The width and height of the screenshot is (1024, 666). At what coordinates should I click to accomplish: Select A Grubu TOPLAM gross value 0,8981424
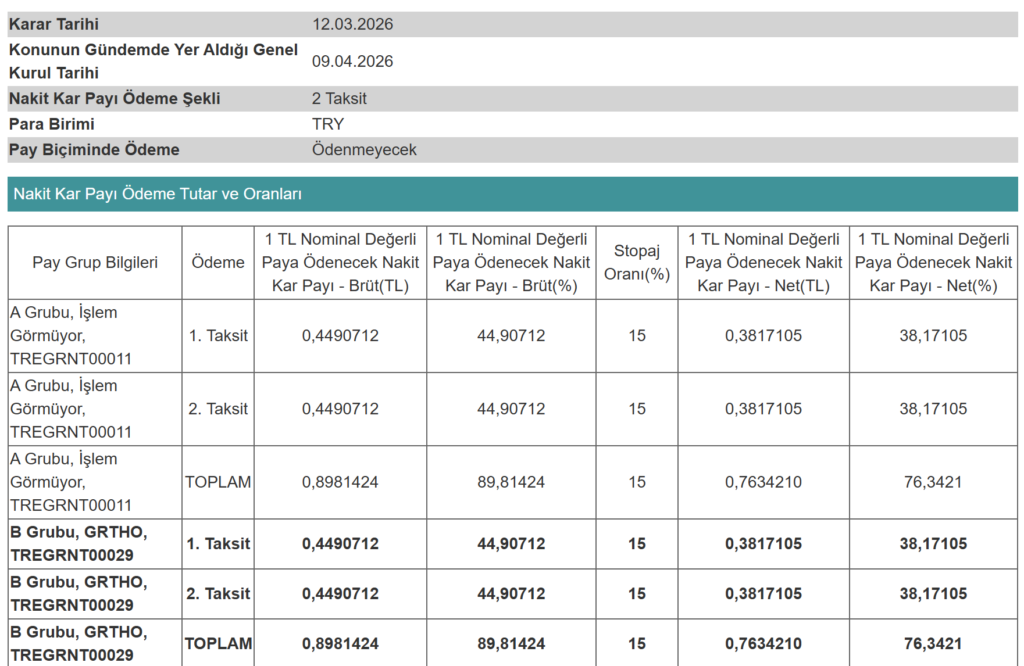point(340,482)
